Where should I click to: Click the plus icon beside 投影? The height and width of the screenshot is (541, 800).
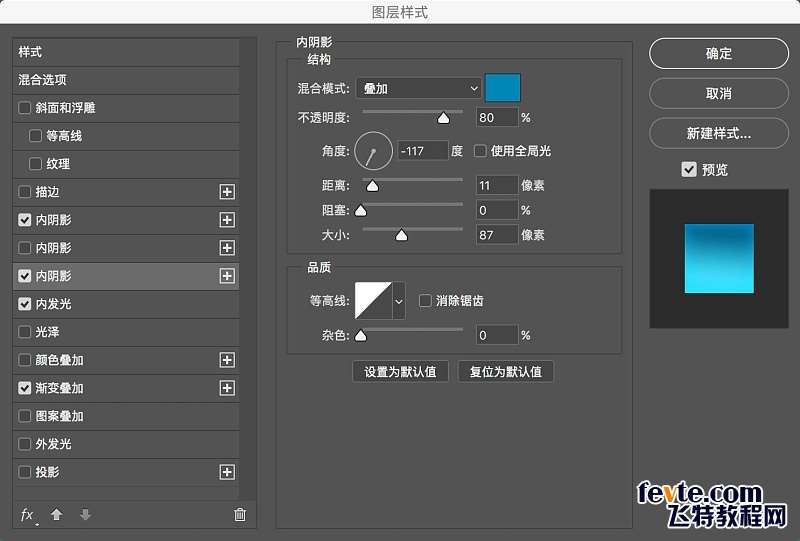[x=227, y=472]
